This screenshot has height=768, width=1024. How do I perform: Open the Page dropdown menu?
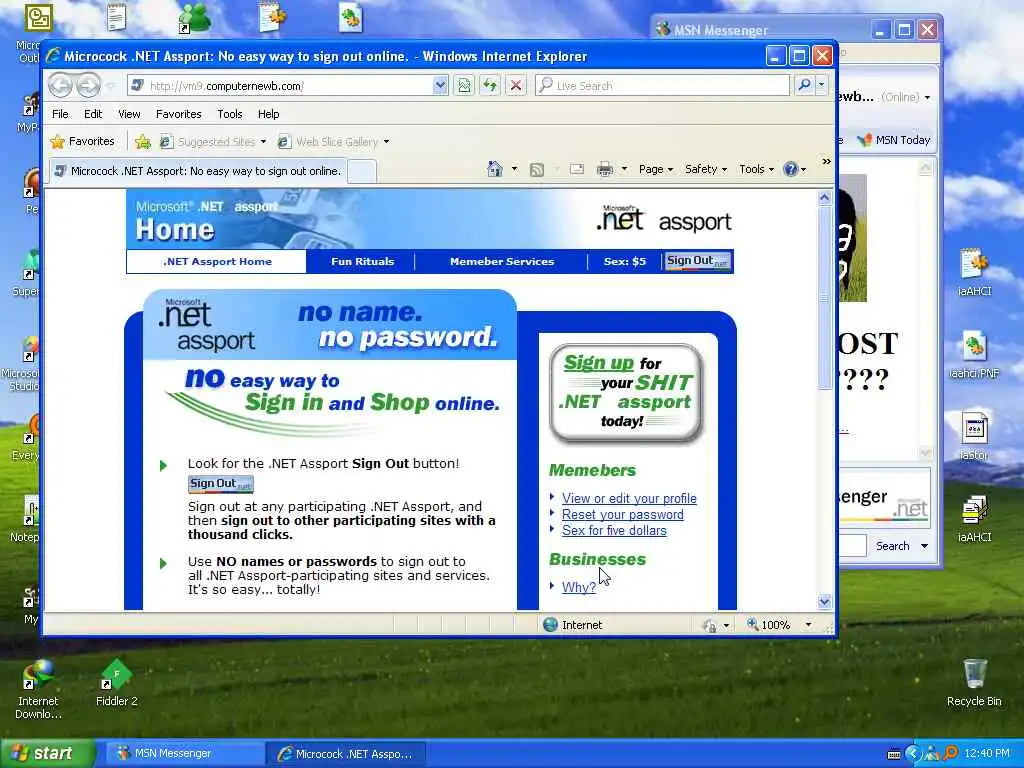tap(656, 169)
